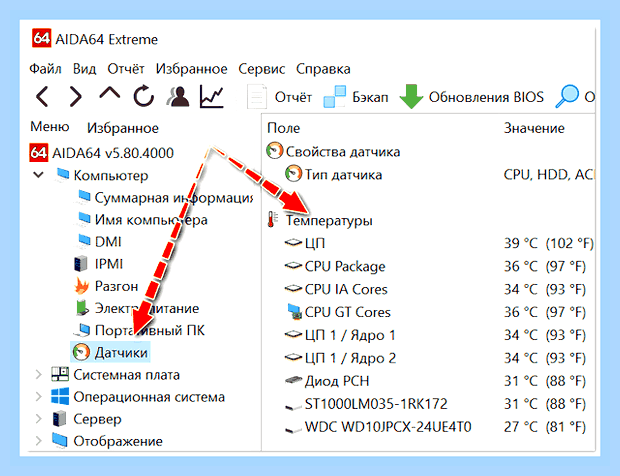Switch to the Избранное tab in left panel

(x=123, y=128)
